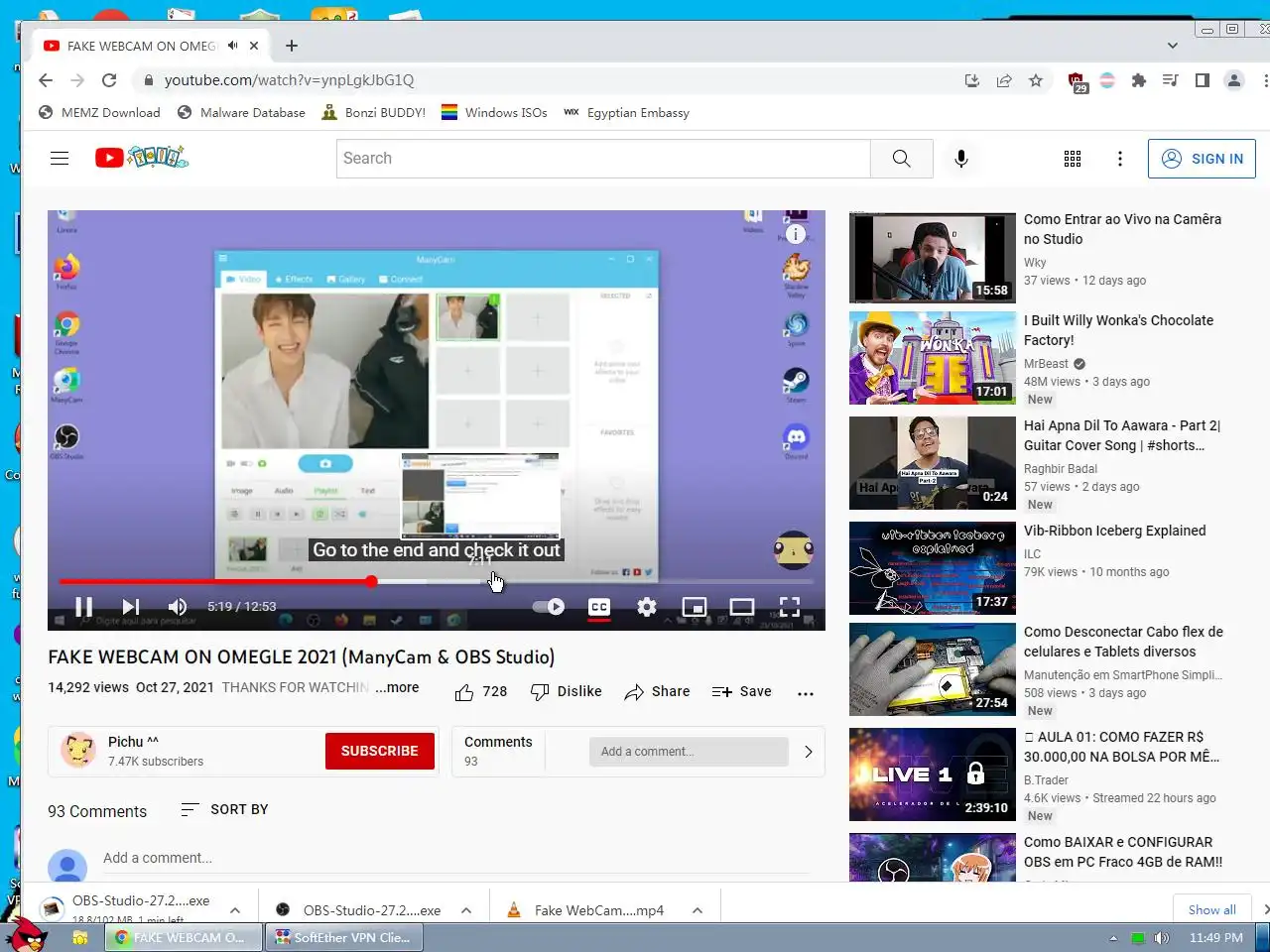Install YouTube app from address bar
This screenshot has height=952, width=1270.
(x=972, y=80)
